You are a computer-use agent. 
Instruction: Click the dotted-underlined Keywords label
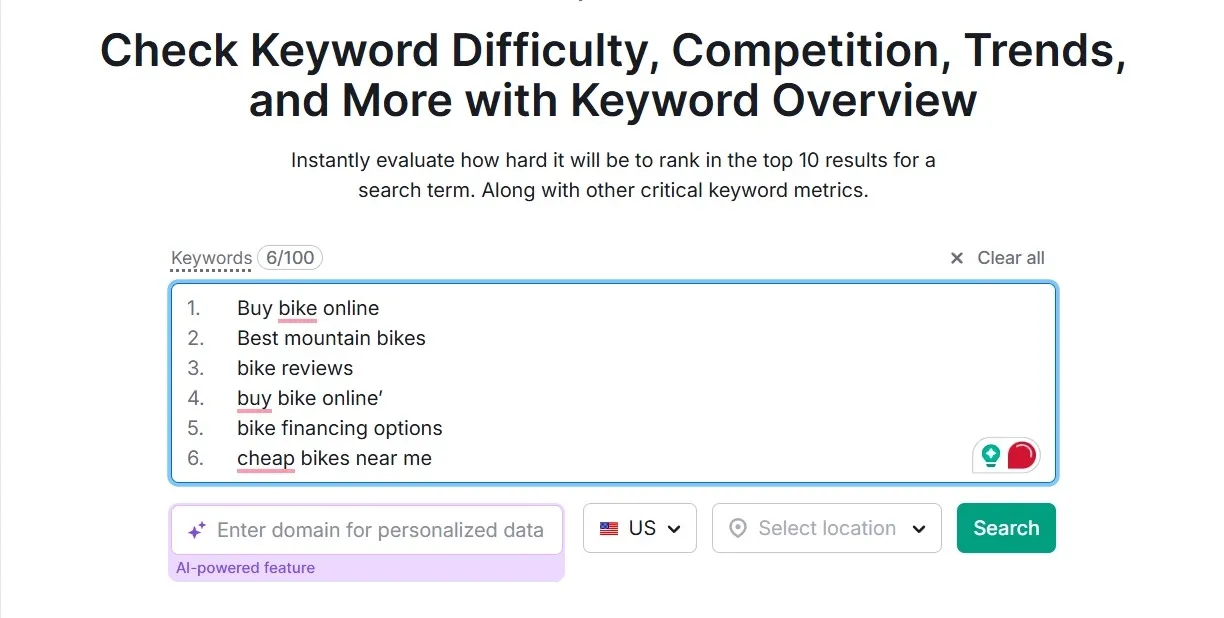click(x=211, y=258)
